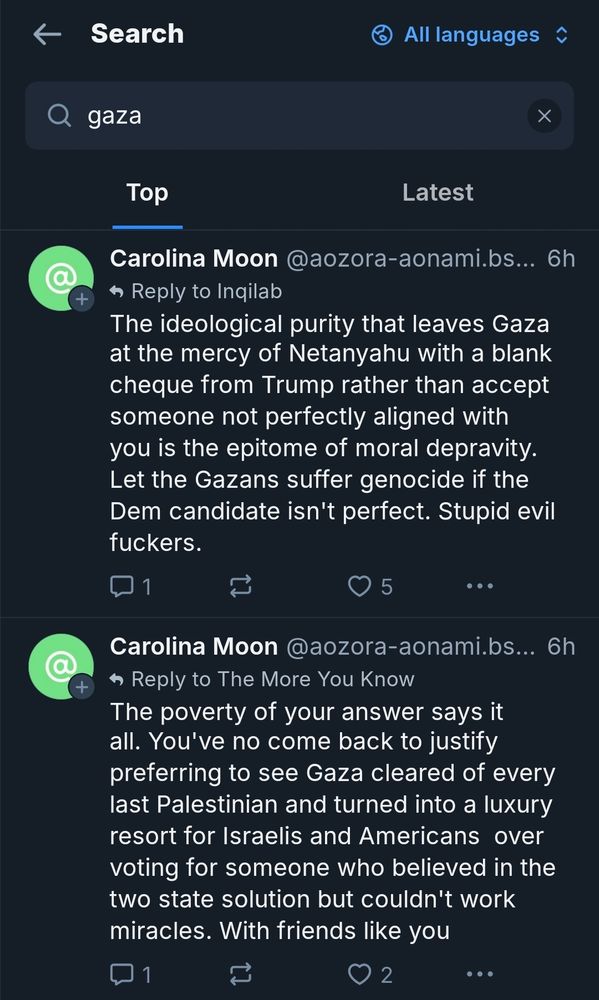Open the All languages dropdown
Viewport: 599px width, 1000px height.
coord(471,35)
